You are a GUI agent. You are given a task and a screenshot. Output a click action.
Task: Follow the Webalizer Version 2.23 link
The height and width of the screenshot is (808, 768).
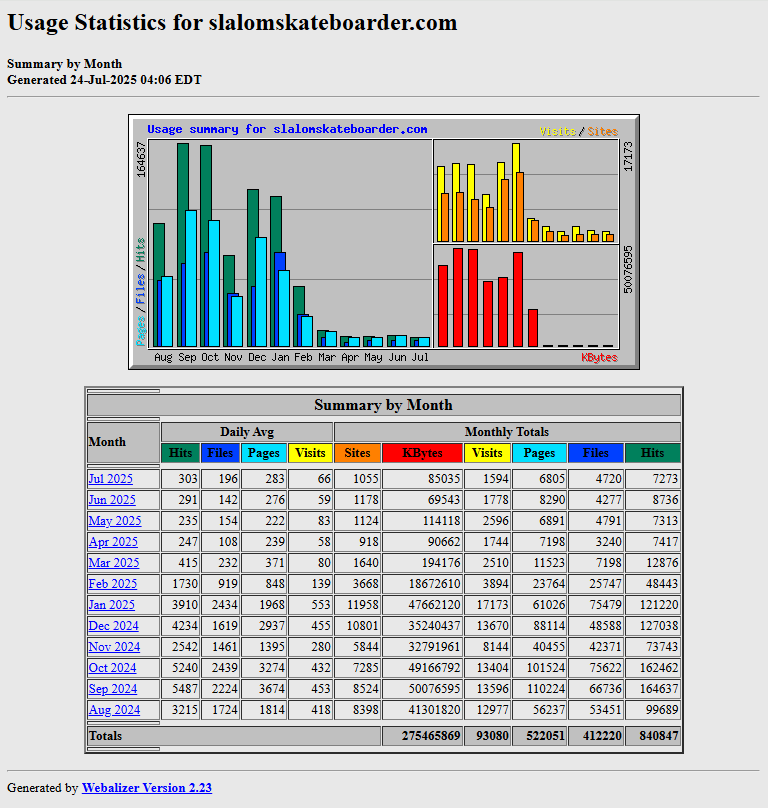[146, 788]
